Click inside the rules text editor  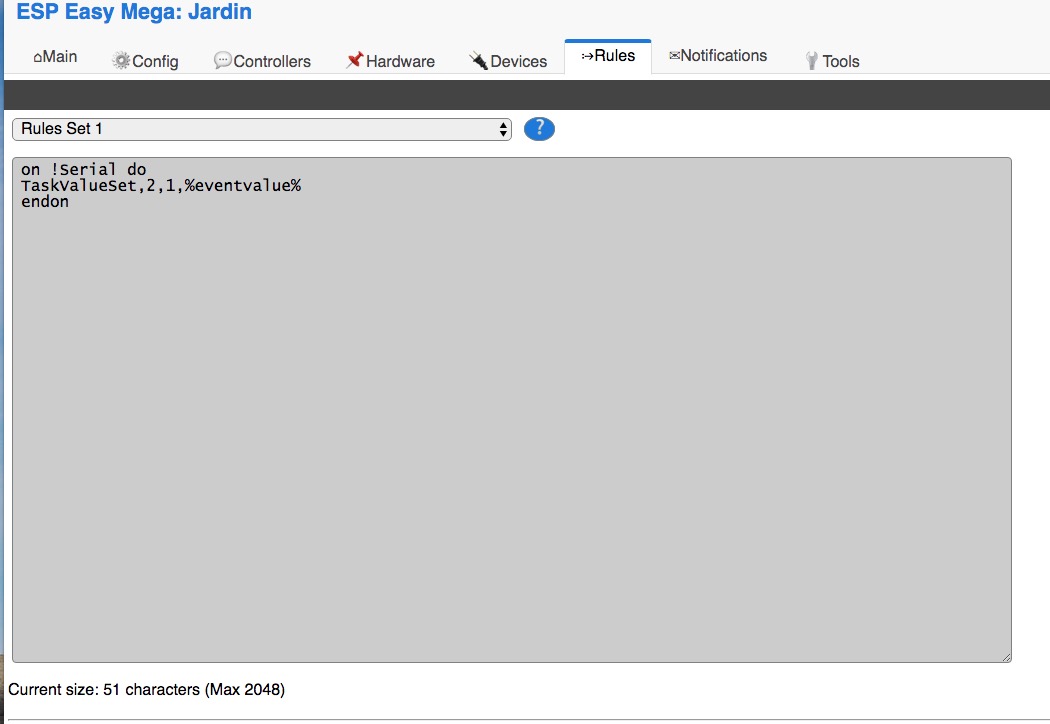512,410
